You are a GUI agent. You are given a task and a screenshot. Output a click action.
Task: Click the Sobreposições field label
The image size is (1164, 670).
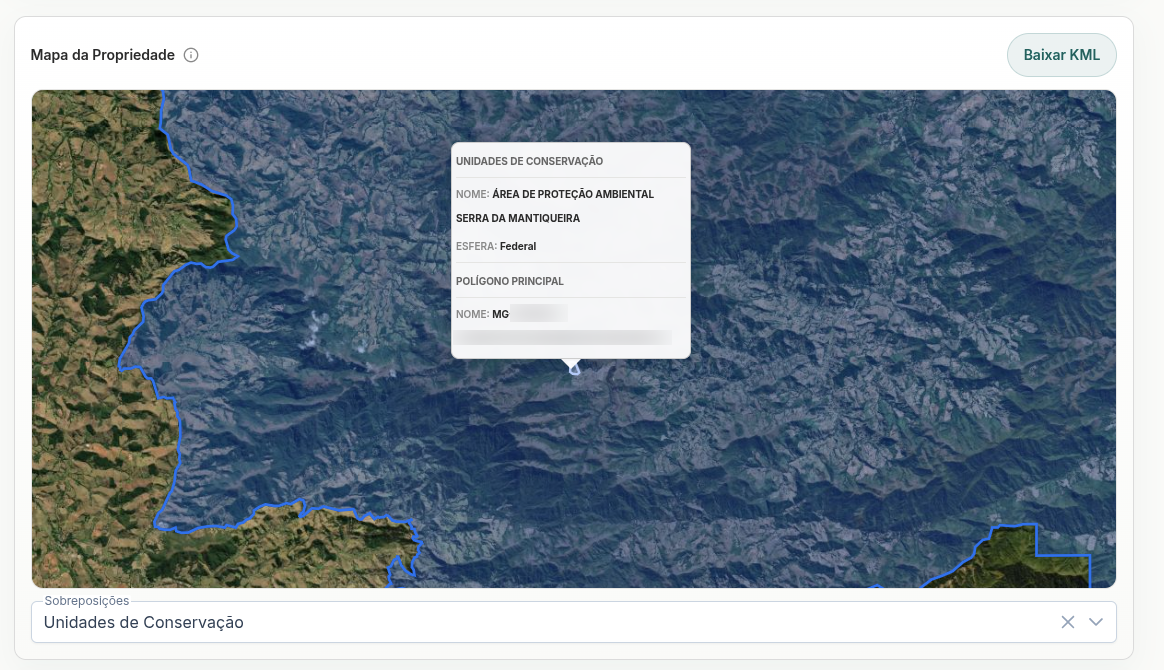tap(86, 600)
